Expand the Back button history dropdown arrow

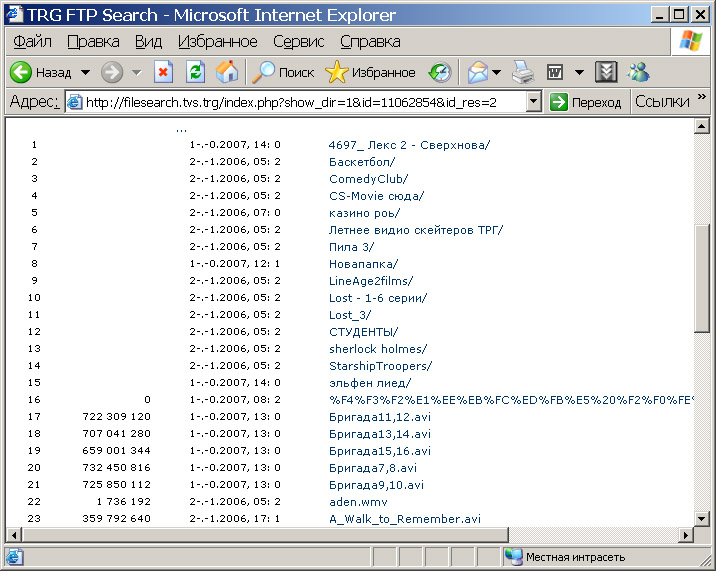(85, 73)
